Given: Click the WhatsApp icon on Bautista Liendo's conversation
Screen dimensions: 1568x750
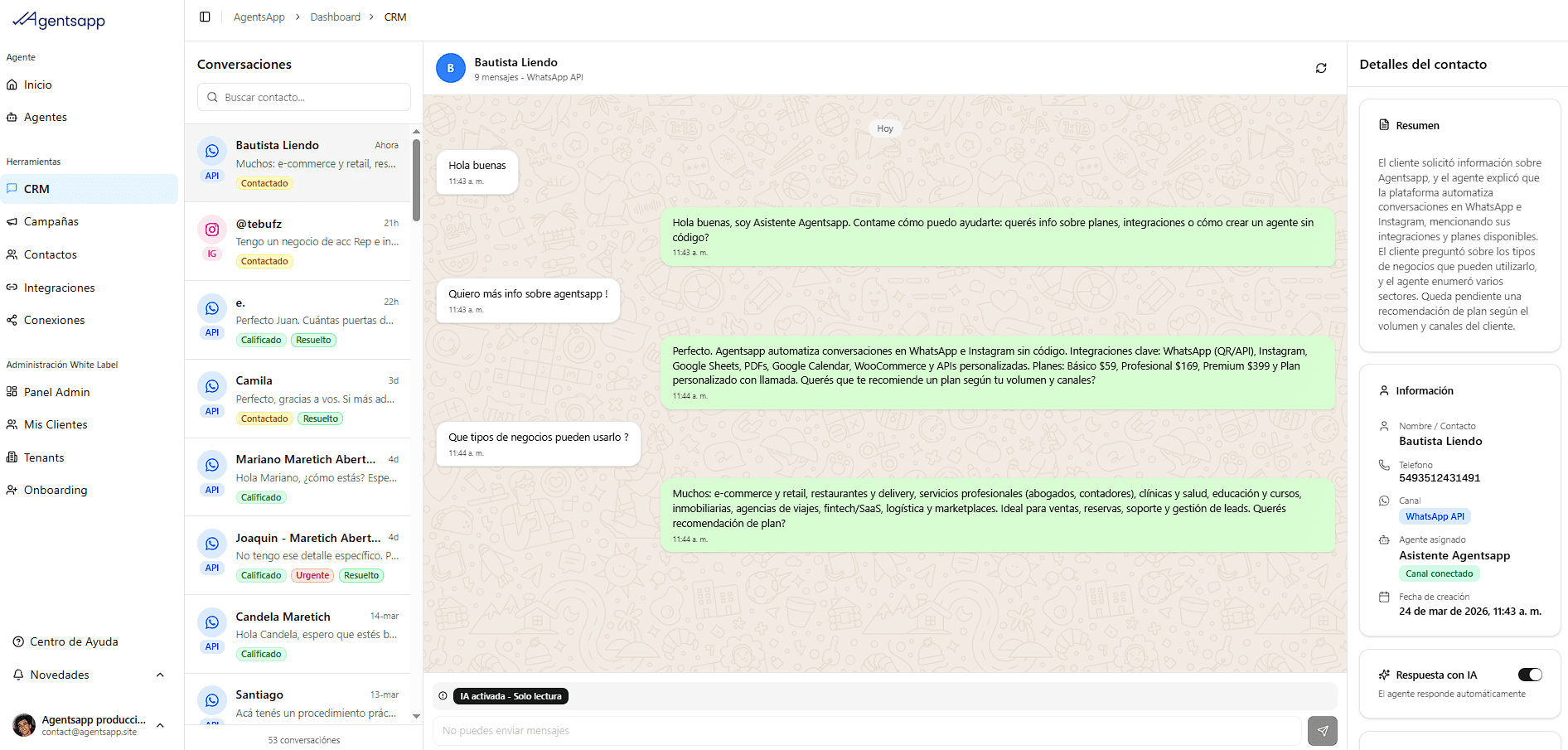Looking at the screenshot, I should 212,151.
